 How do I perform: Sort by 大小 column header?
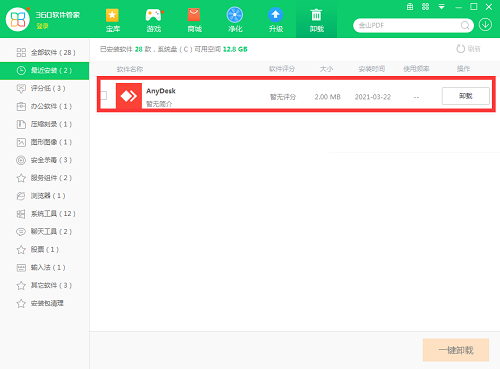326,69
